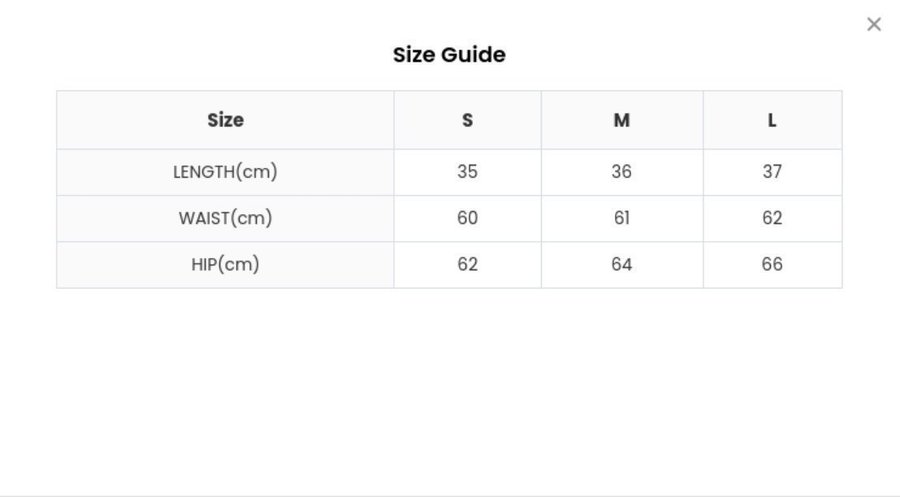Click the hip value 66 for size L
Screen dimensions: 900x497
pyautogui.click(x=772, y=265)
